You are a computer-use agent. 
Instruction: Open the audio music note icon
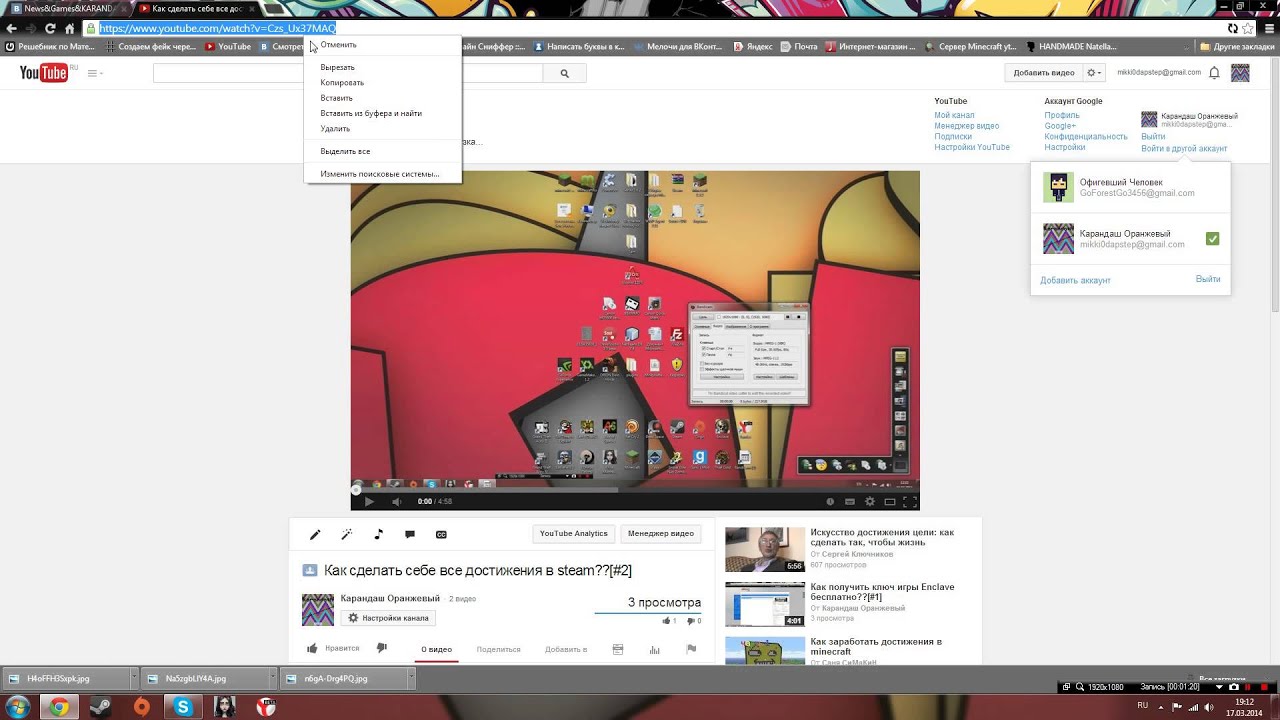[378, 535]
